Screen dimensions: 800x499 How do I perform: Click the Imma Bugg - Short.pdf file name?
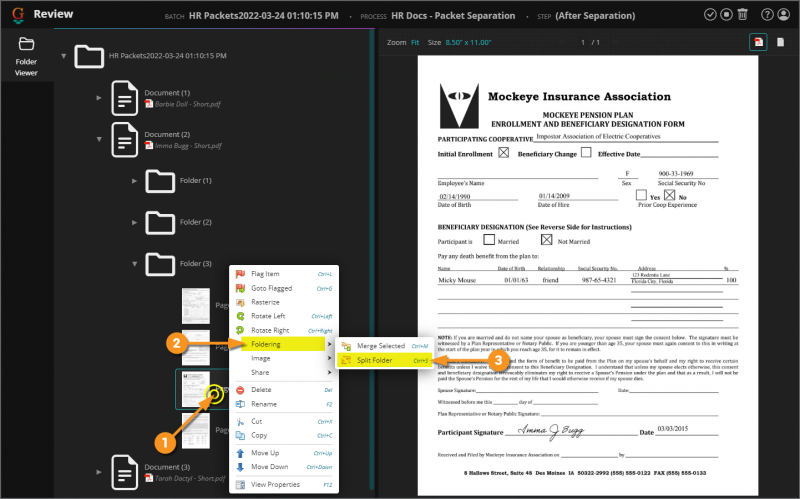pos(188,146)
